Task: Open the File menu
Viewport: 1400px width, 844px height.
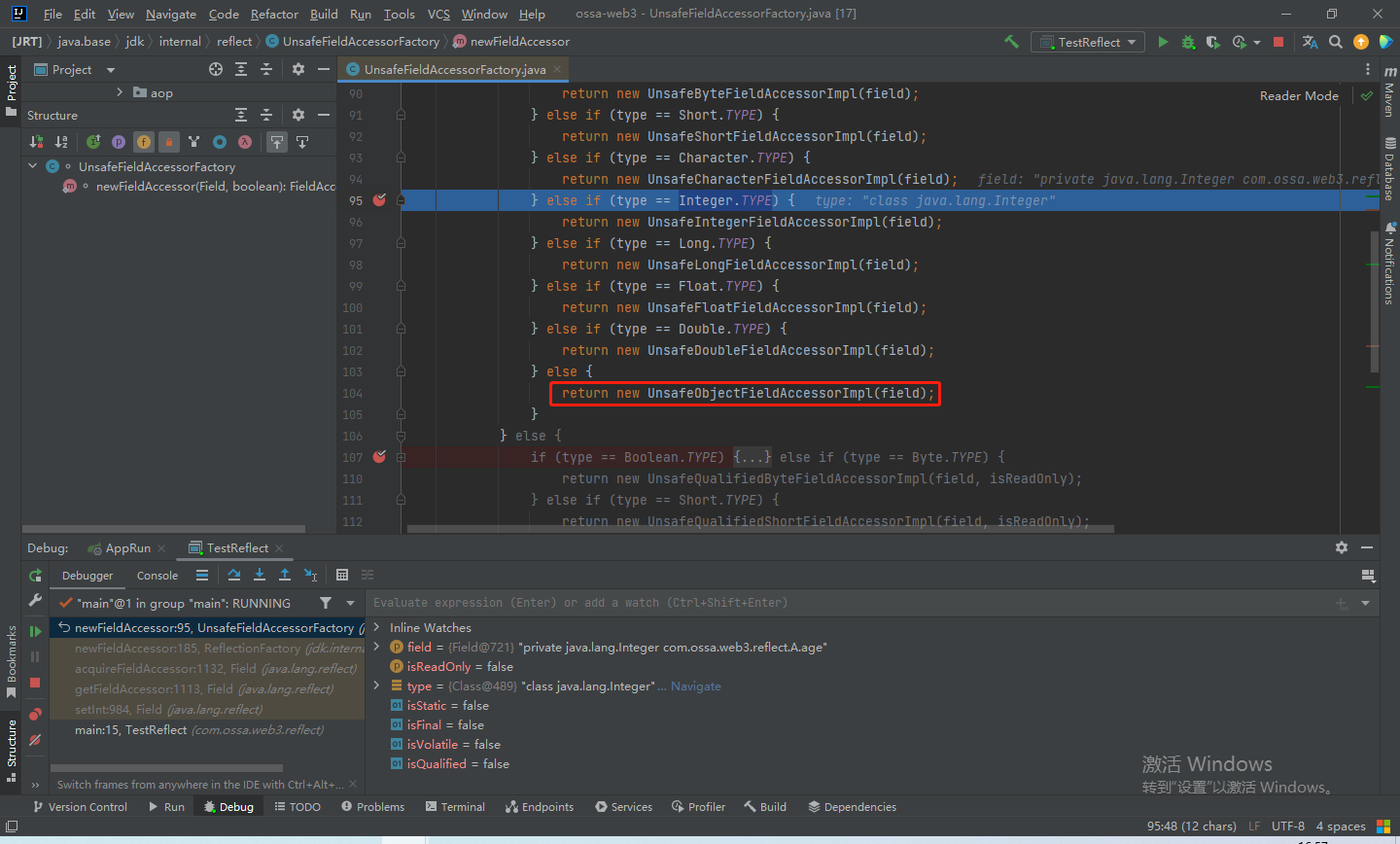Action: click(52, 14)
